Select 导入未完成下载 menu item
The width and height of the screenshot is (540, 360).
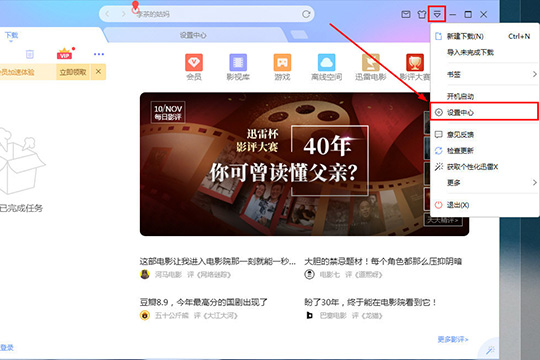[484, 52]
